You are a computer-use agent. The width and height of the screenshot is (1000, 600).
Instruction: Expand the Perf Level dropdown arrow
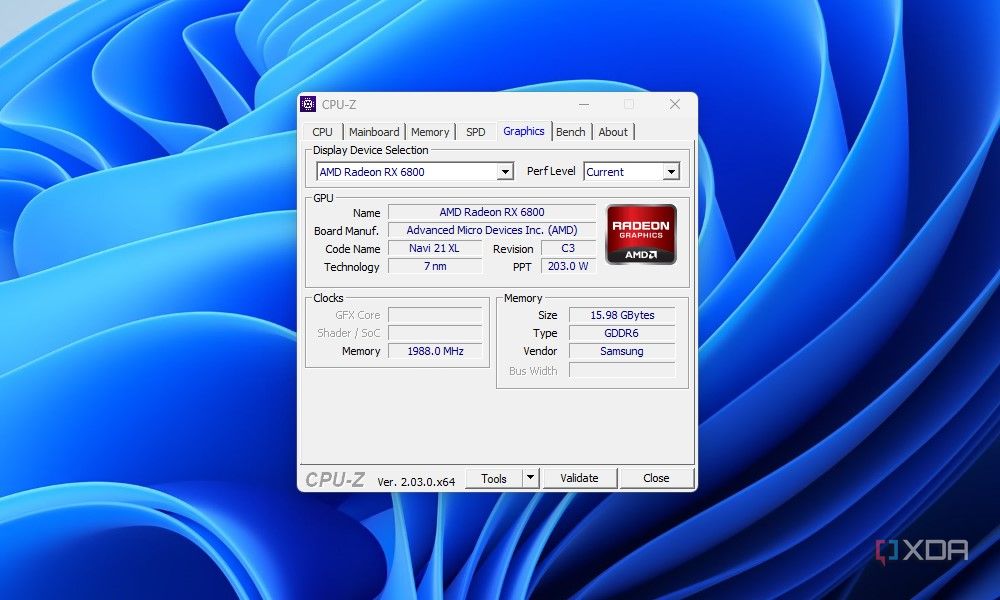point(671,172)
